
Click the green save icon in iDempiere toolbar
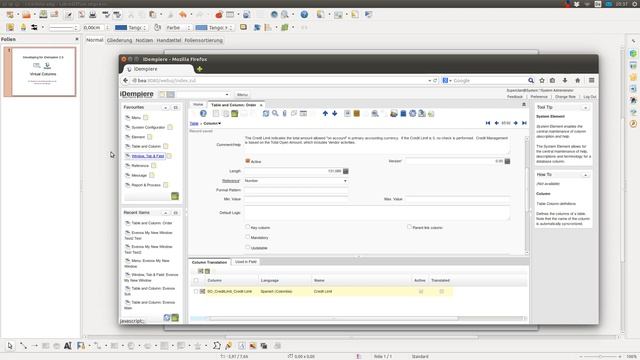234,113
